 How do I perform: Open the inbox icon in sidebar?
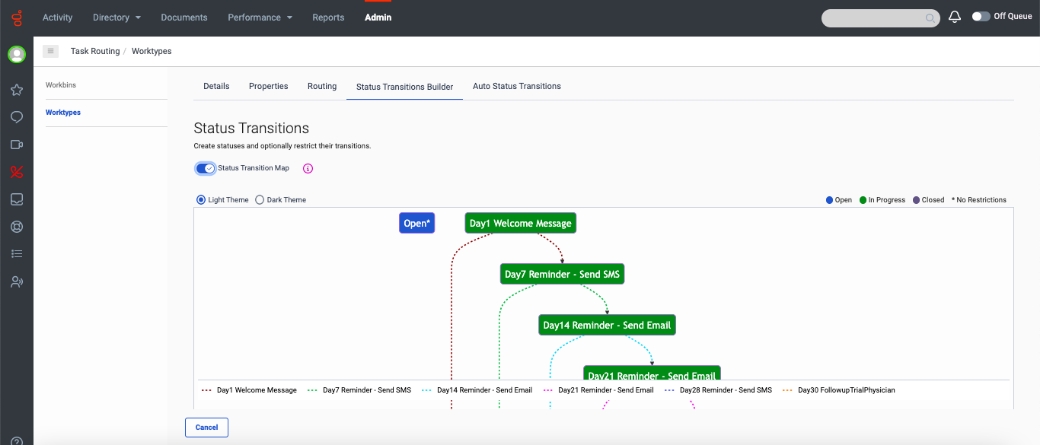coord(16,199)
